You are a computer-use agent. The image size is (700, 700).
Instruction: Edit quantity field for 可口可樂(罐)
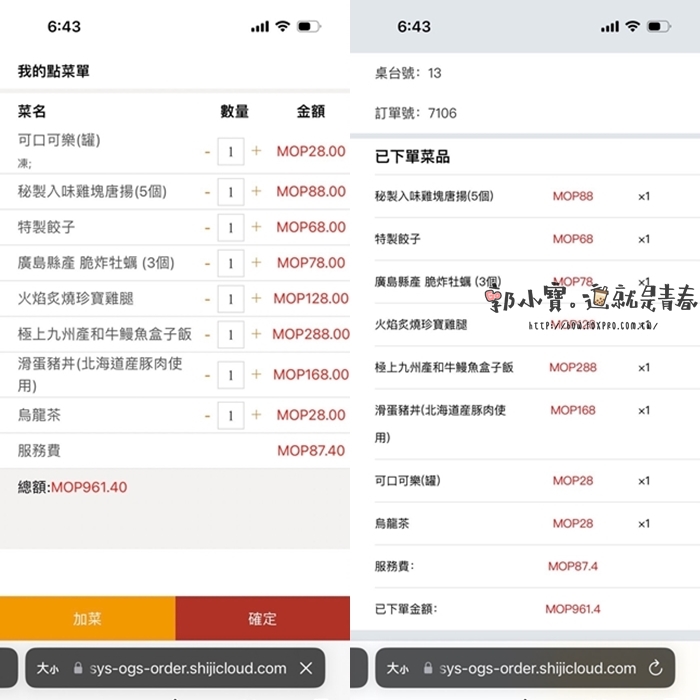(x=231, y=151)
